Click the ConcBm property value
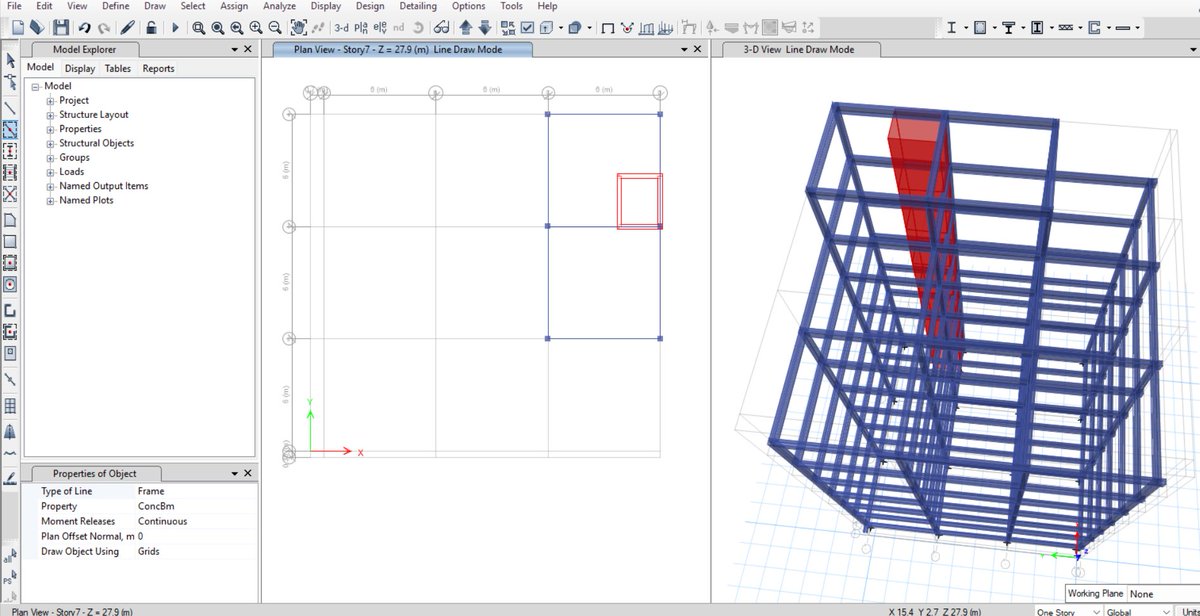The image size is (1200, 616). [x=156, y=506]
